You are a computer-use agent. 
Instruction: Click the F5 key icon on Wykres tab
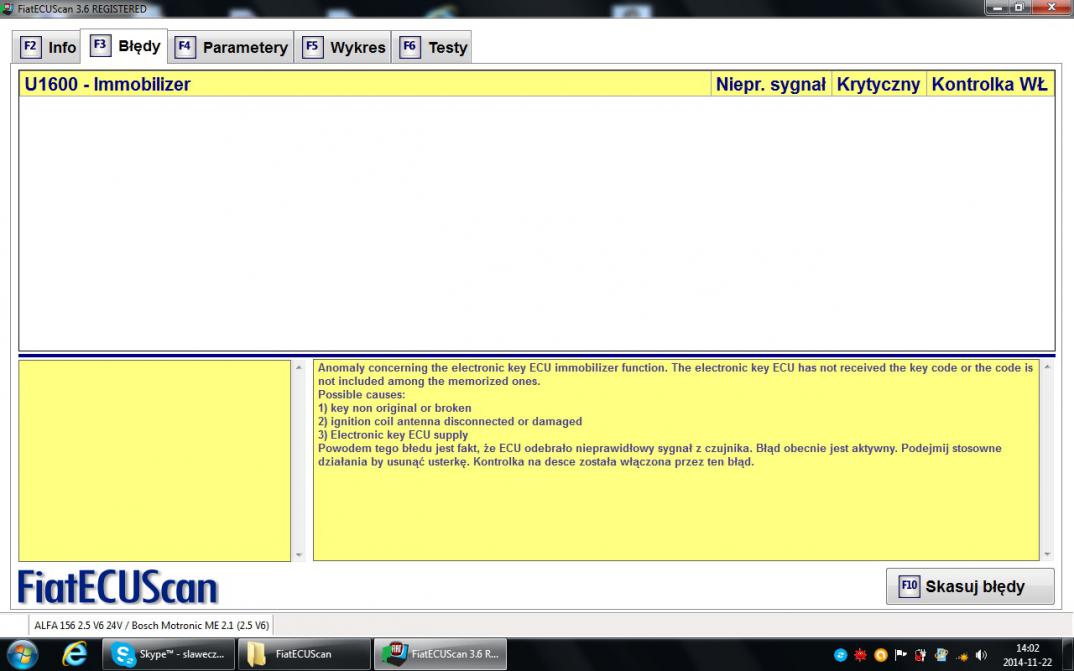tap(312, 47)
